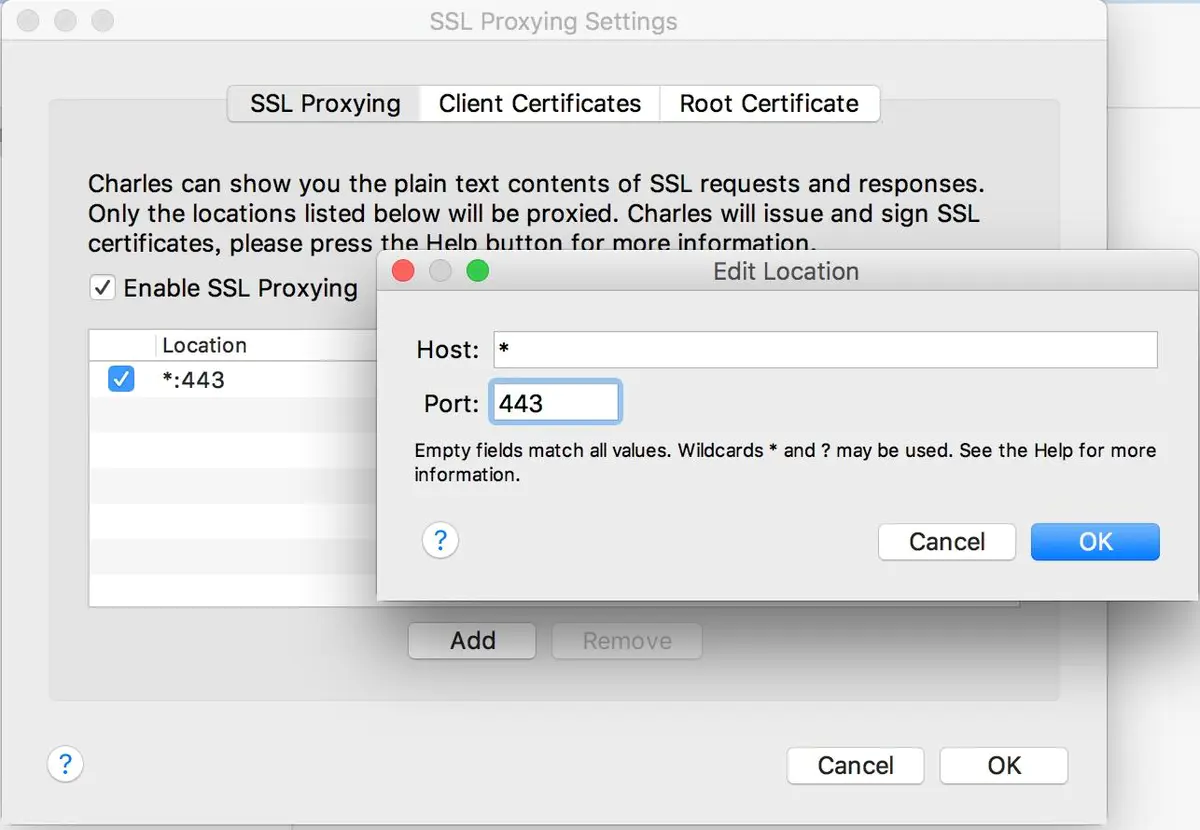Switch to the SSL Proxying tab

coord(325,104)
